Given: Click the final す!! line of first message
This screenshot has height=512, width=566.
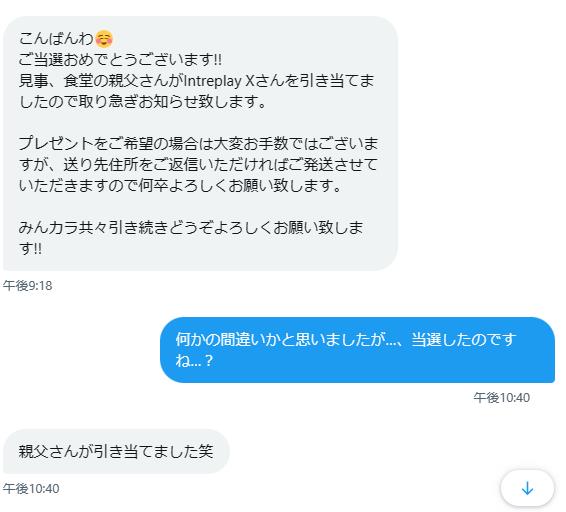Looking at the screenshot, I should click(30, 248).
